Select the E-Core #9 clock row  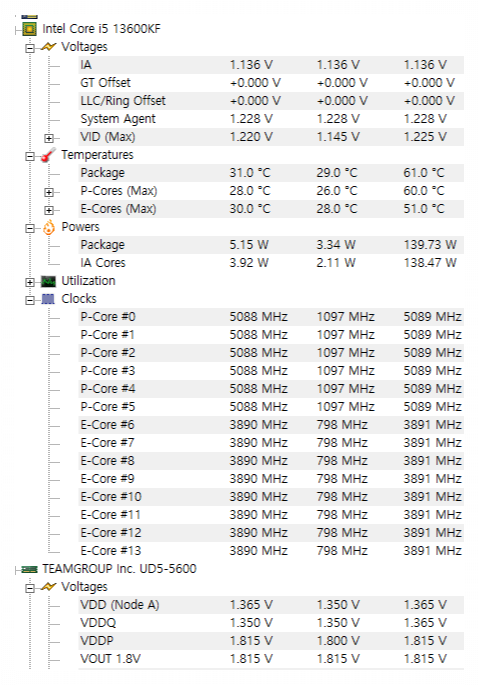(271, 479)
